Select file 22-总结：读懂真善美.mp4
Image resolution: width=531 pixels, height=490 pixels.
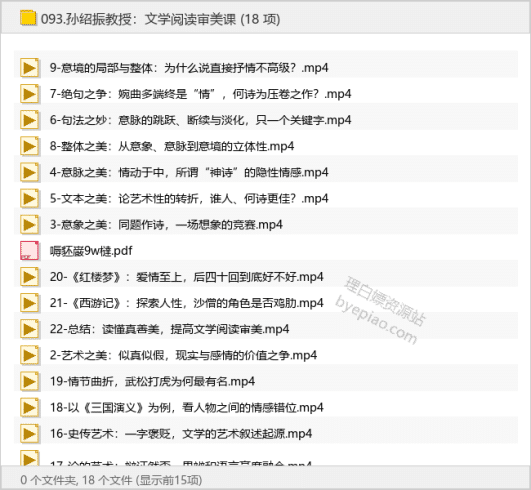169,329
